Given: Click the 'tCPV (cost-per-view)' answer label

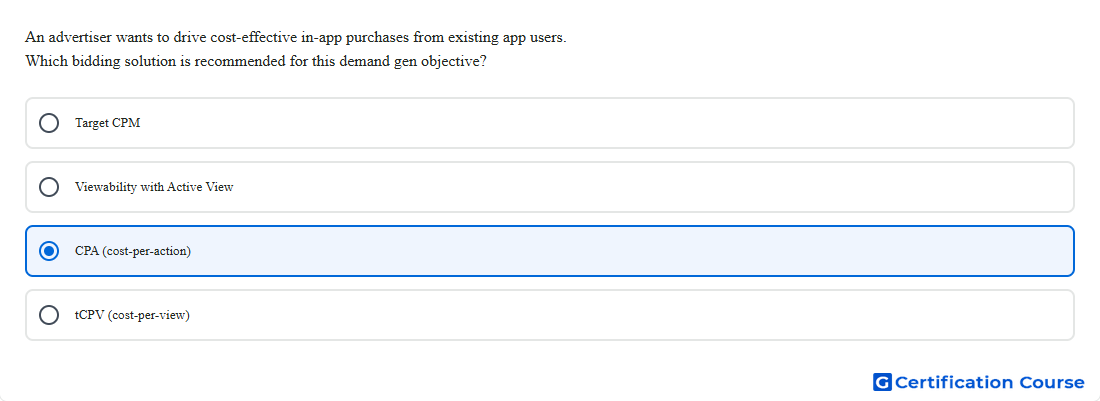Looking at the screenshot, I should (133, 315).
